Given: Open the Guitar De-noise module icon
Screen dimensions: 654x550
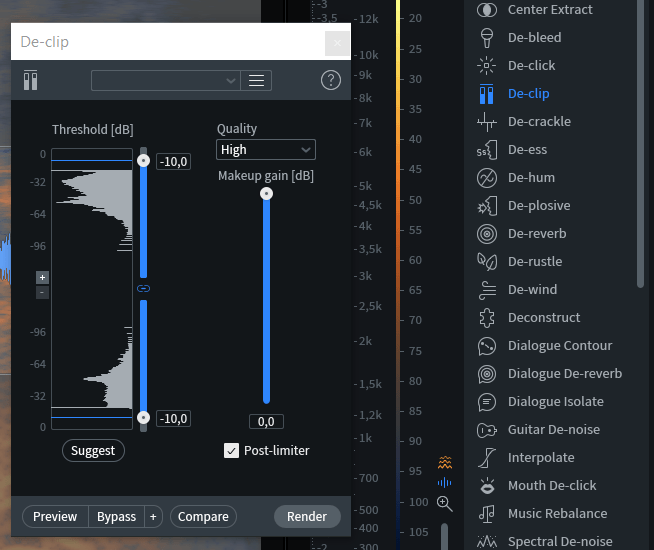Looking at the screenshot, I should [x=487, y=430].
